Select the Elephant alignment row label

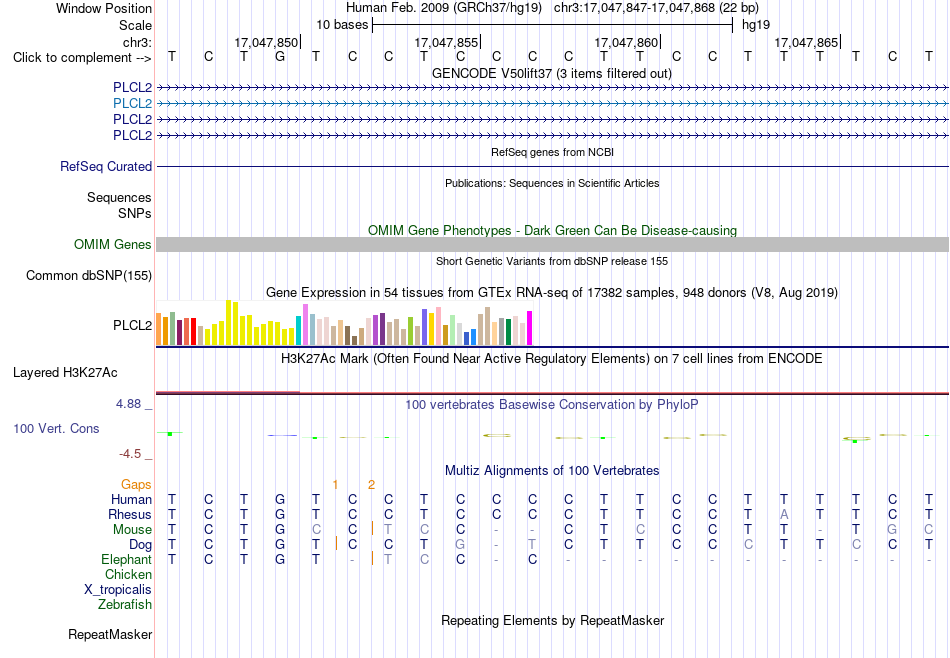point(127,560)
